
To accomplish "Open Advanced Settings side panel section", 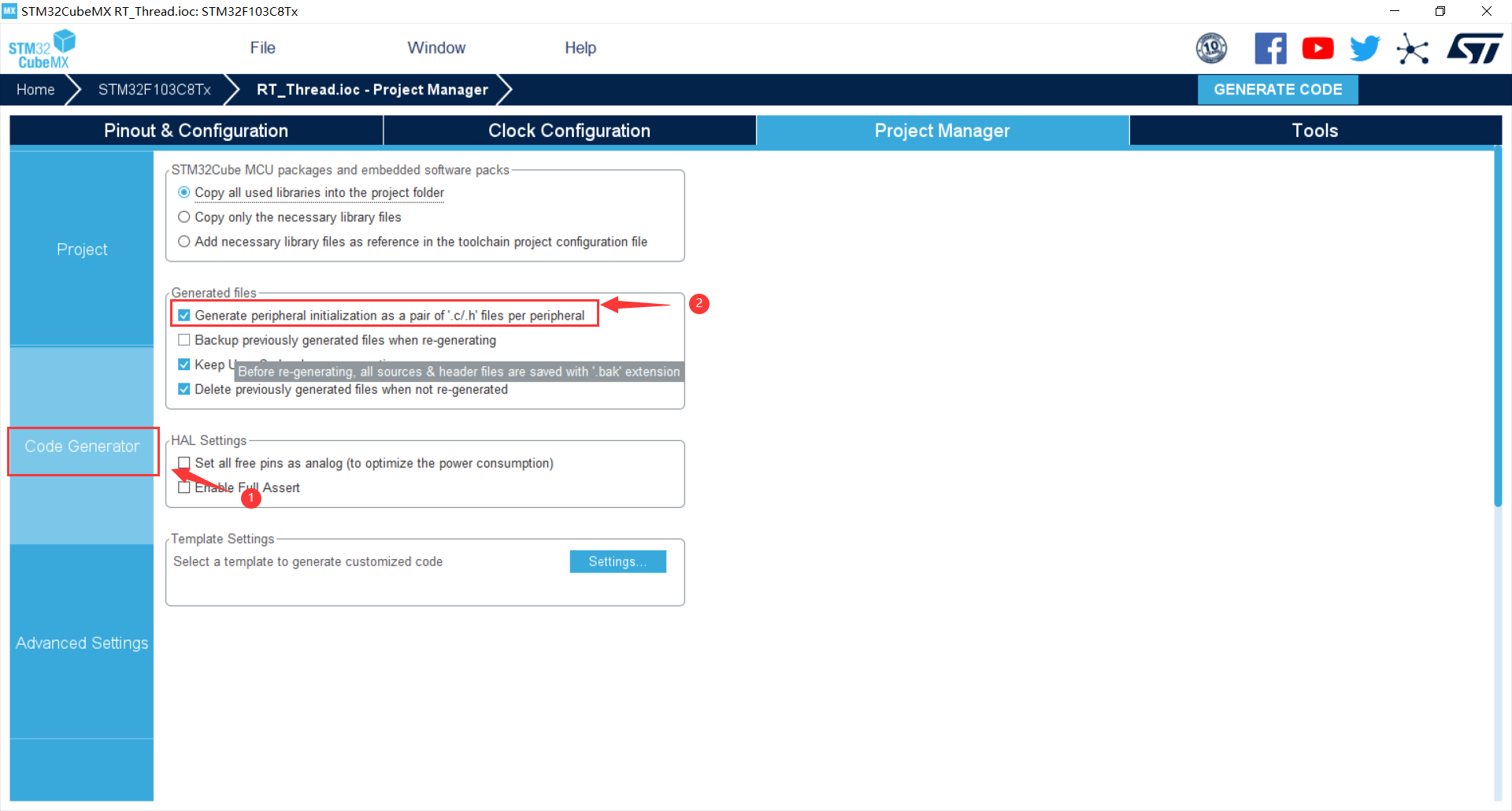I will 82,643.
